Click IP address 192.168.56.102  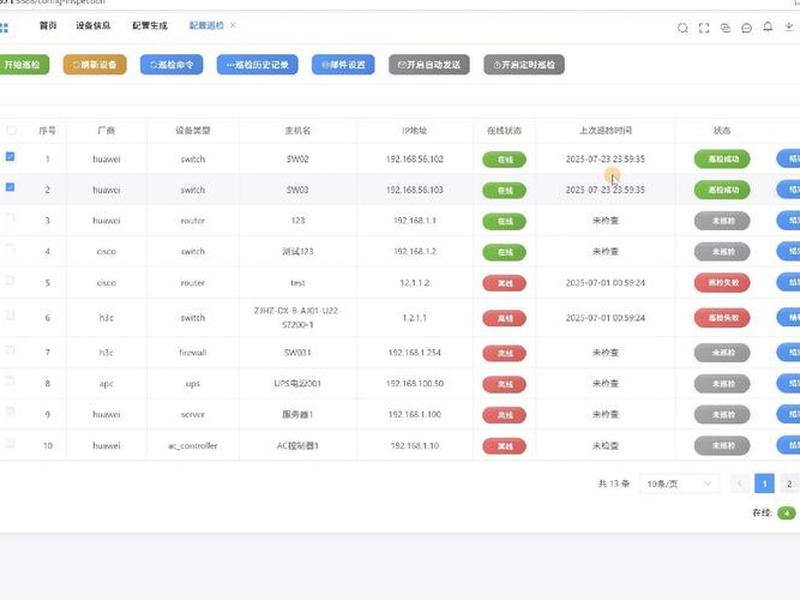414,159
